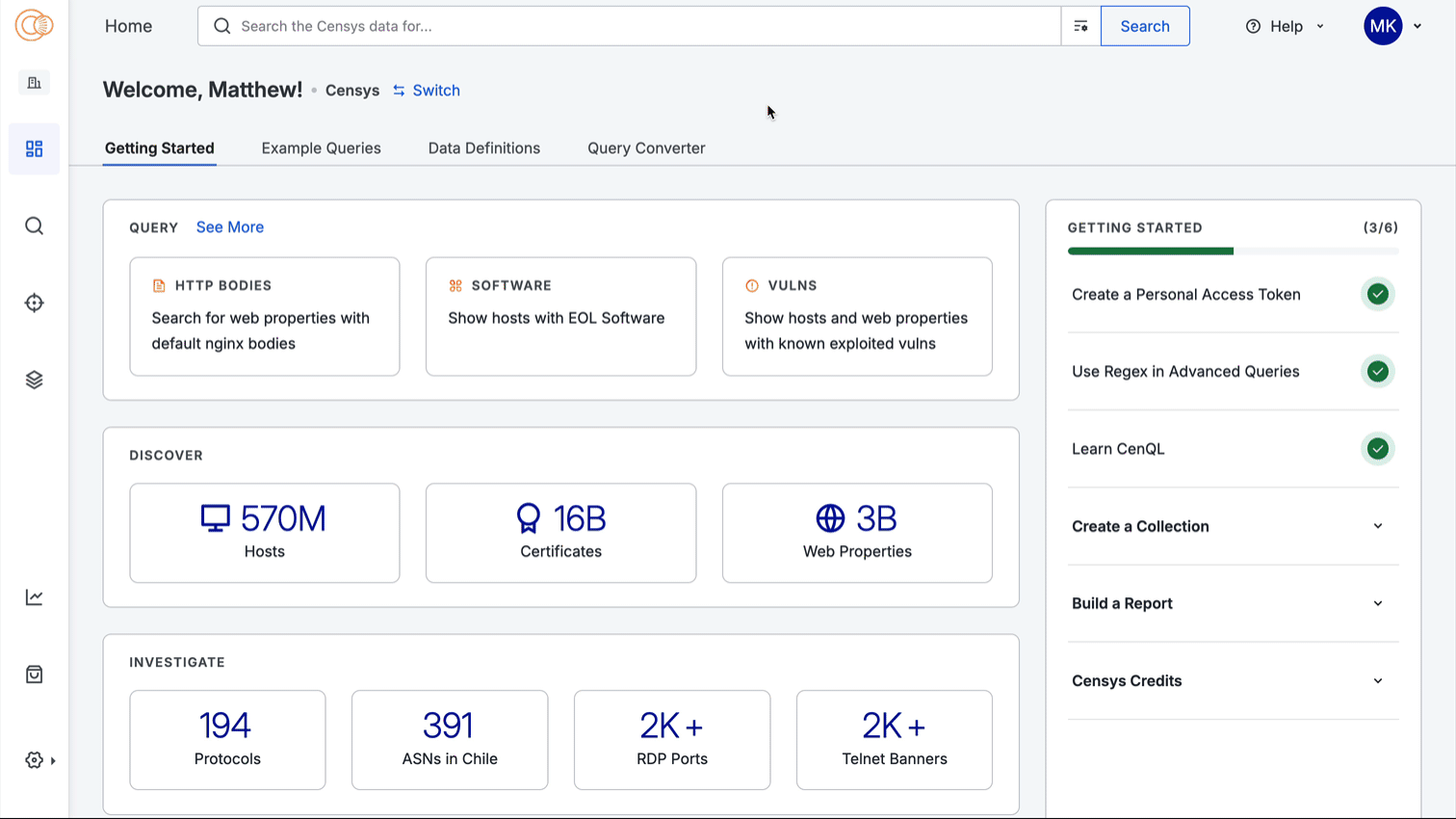Click the Censys logo icon
This screenshot has width=1456, height=819.
(34, 26)
